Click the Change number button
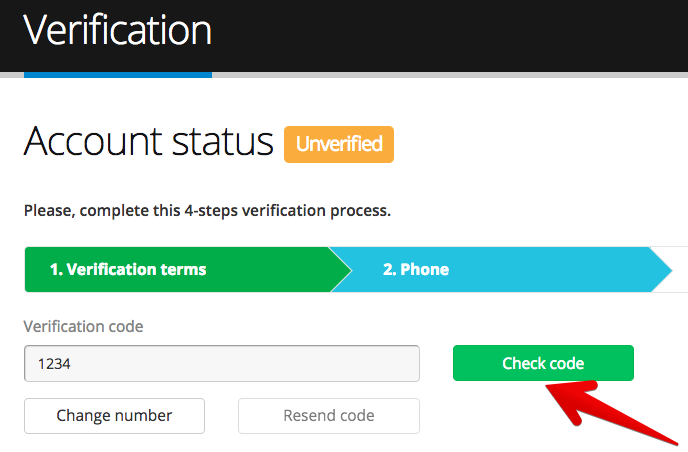This screenshot has height=452, width=688. (114, 416)
